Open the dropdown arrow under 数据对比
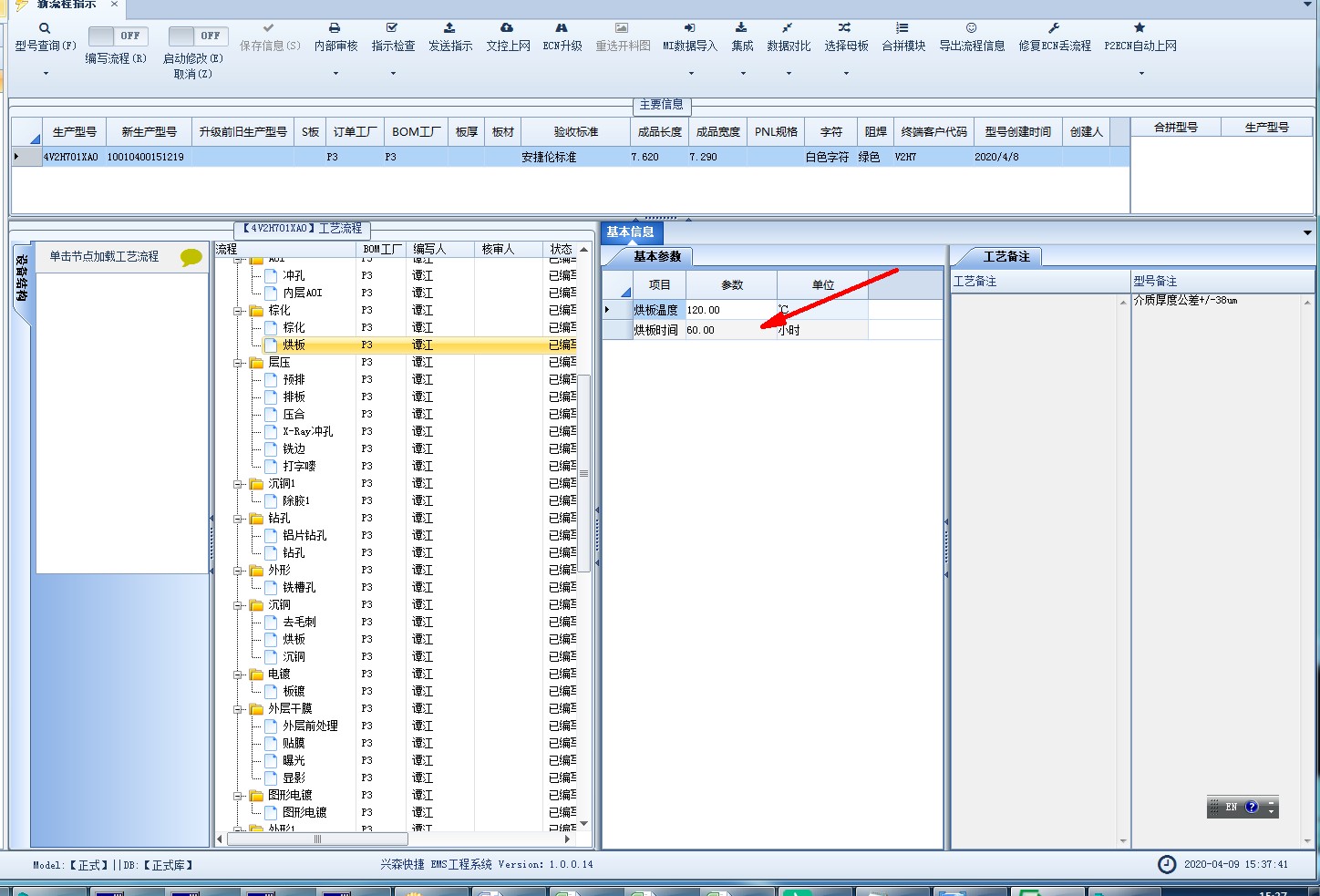1320x896 pixels. [789, 74]
